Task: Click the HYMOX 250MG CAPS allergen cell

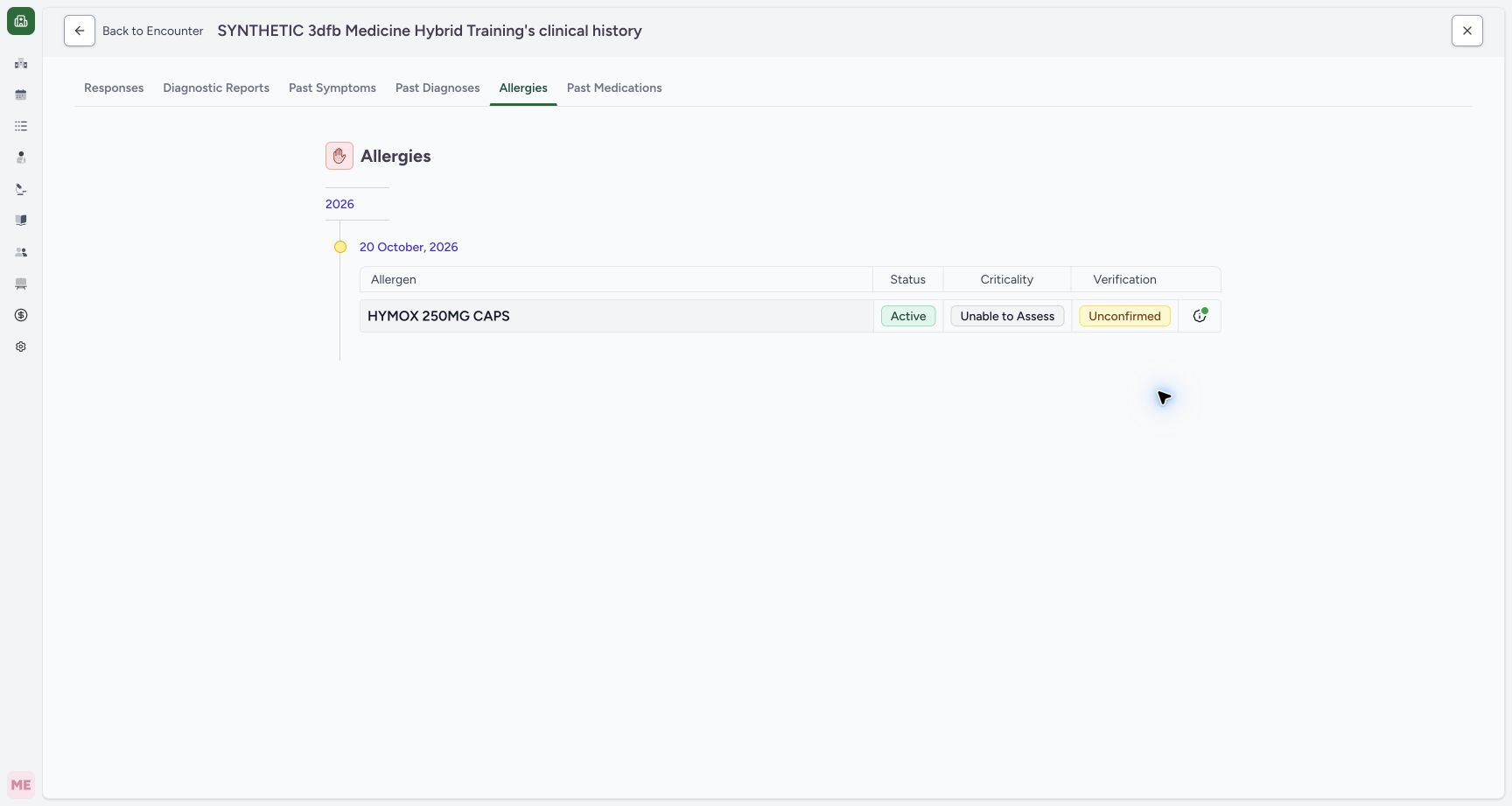Action: coord(616,316)
